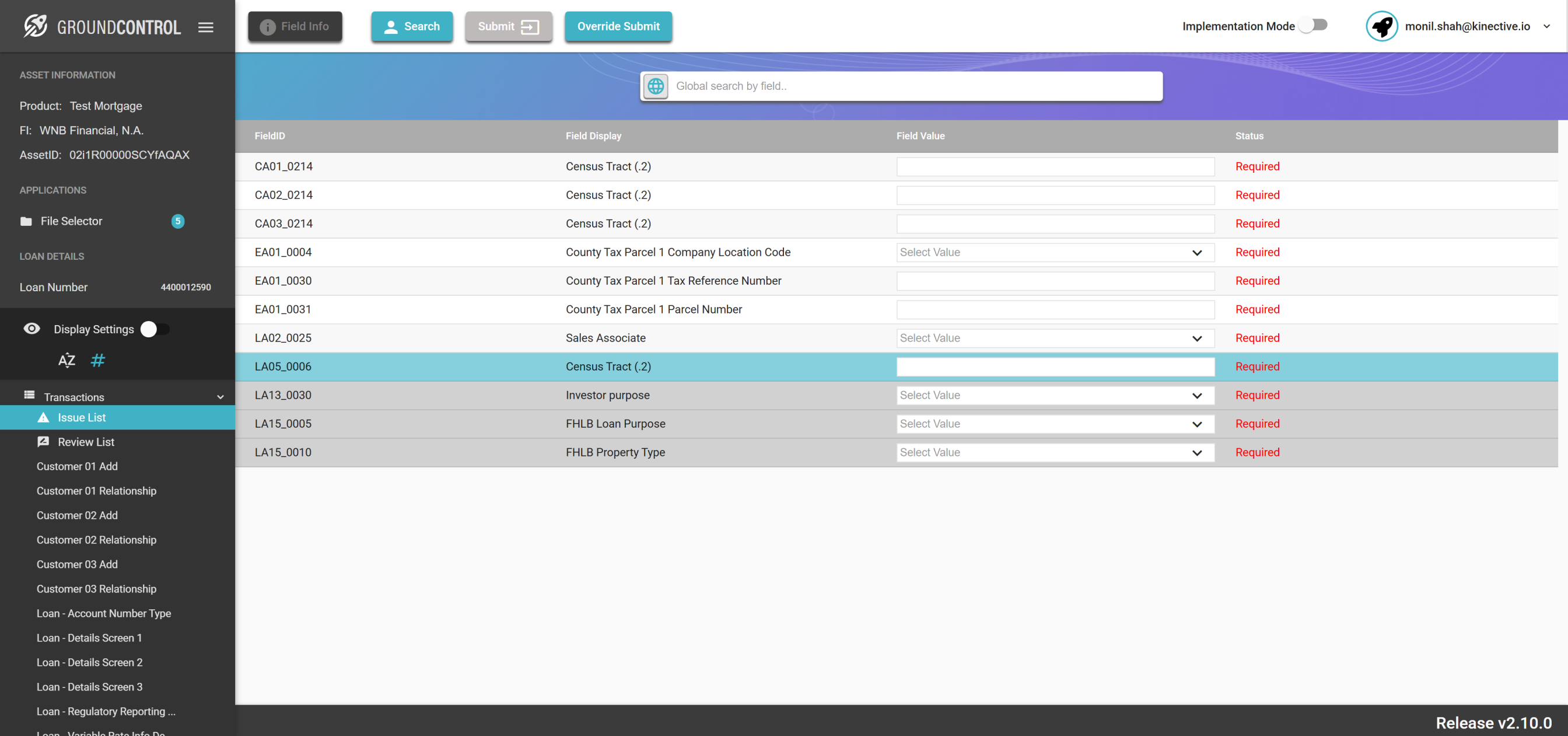Click the hamburger menu icon beside GroundControl
The width and height of the screenshot is (1568, 736).
point(206,27)
